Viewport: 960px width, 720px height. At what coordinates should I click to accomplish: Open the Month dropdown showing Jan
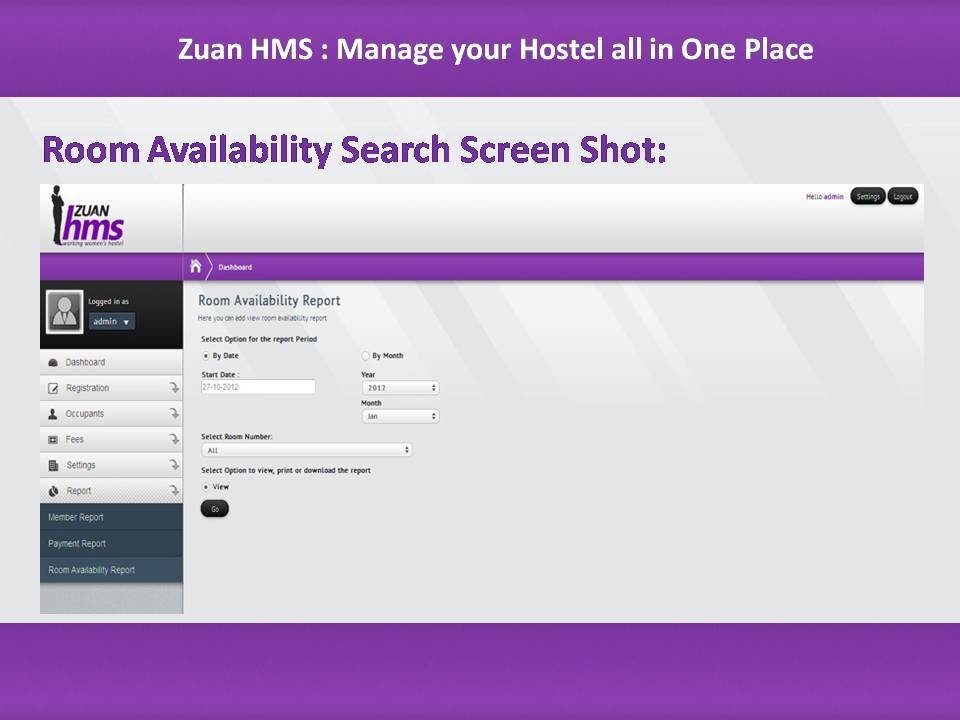[400, 416]
